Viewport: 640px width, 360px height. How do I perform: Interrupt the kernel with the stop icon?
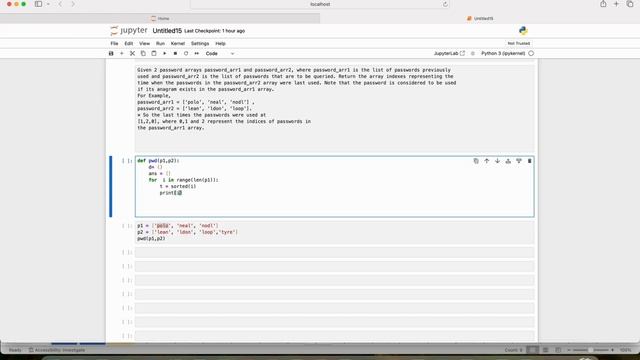coord(175,53)
